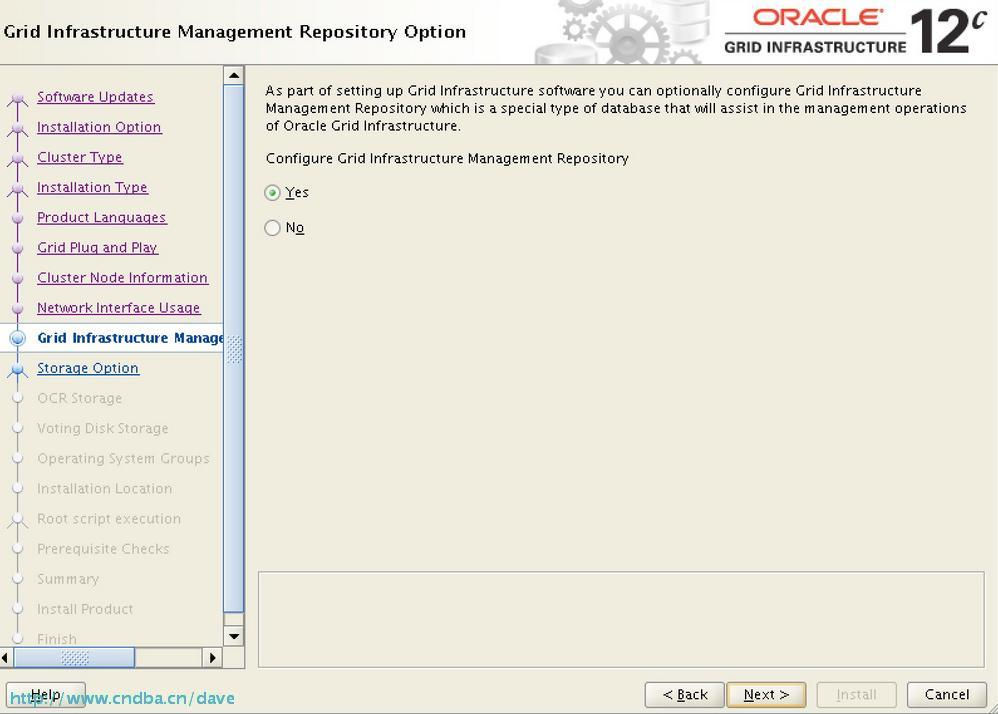Click the Next button to proceed
This screenshot has height=714, width=998.
(x=766, y=694)
